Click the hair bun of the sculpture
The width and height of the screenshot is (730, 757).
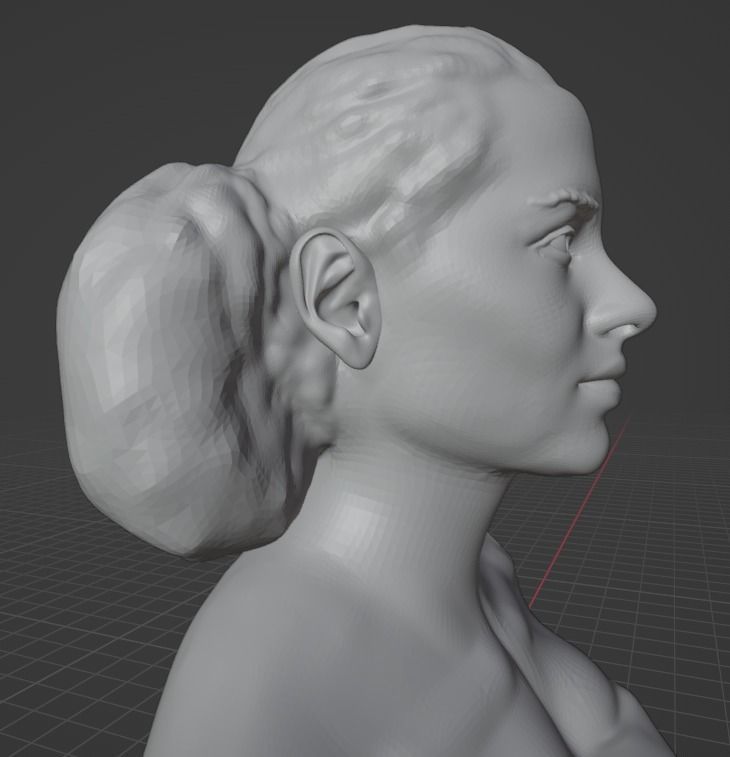pyautogui.click(x=169, y=360)
